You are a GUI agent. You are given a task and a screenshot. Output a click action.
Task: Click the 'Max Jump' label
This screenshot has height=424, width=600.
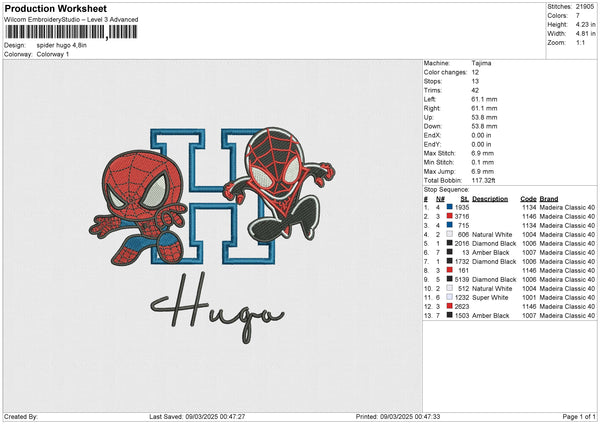(440, 171)
